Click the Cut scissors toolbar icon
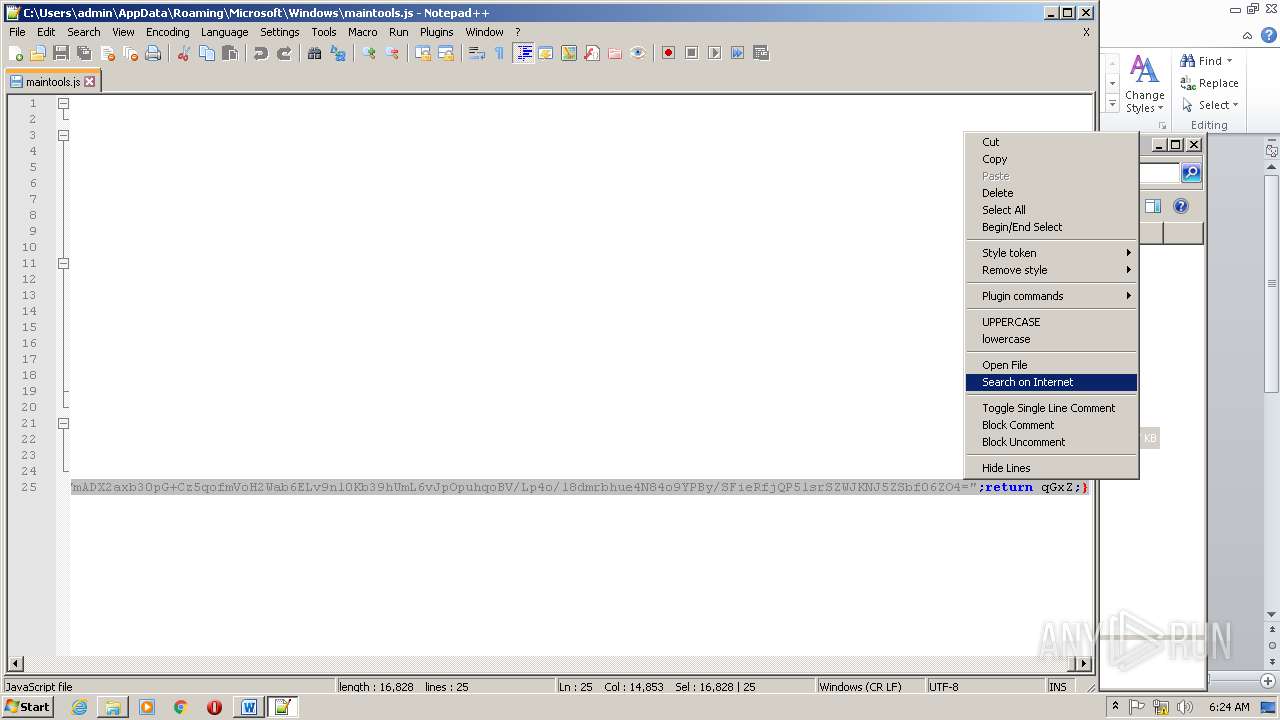The image size is (1280, 720). click(184, 53)
